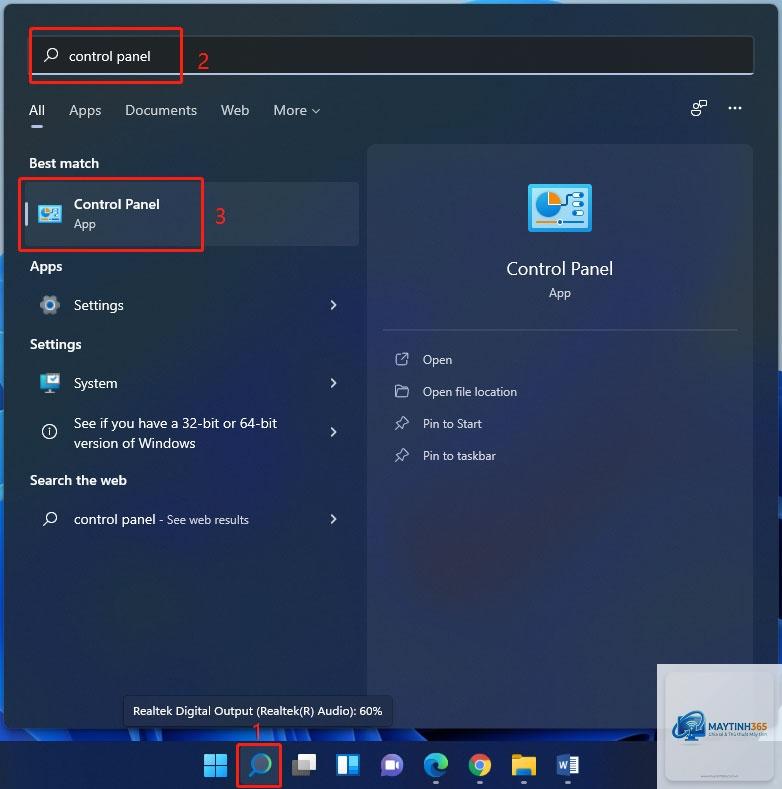Click the System monitor icon result
Viewport: 782px width, 789px height.
[x=50, y=383]
